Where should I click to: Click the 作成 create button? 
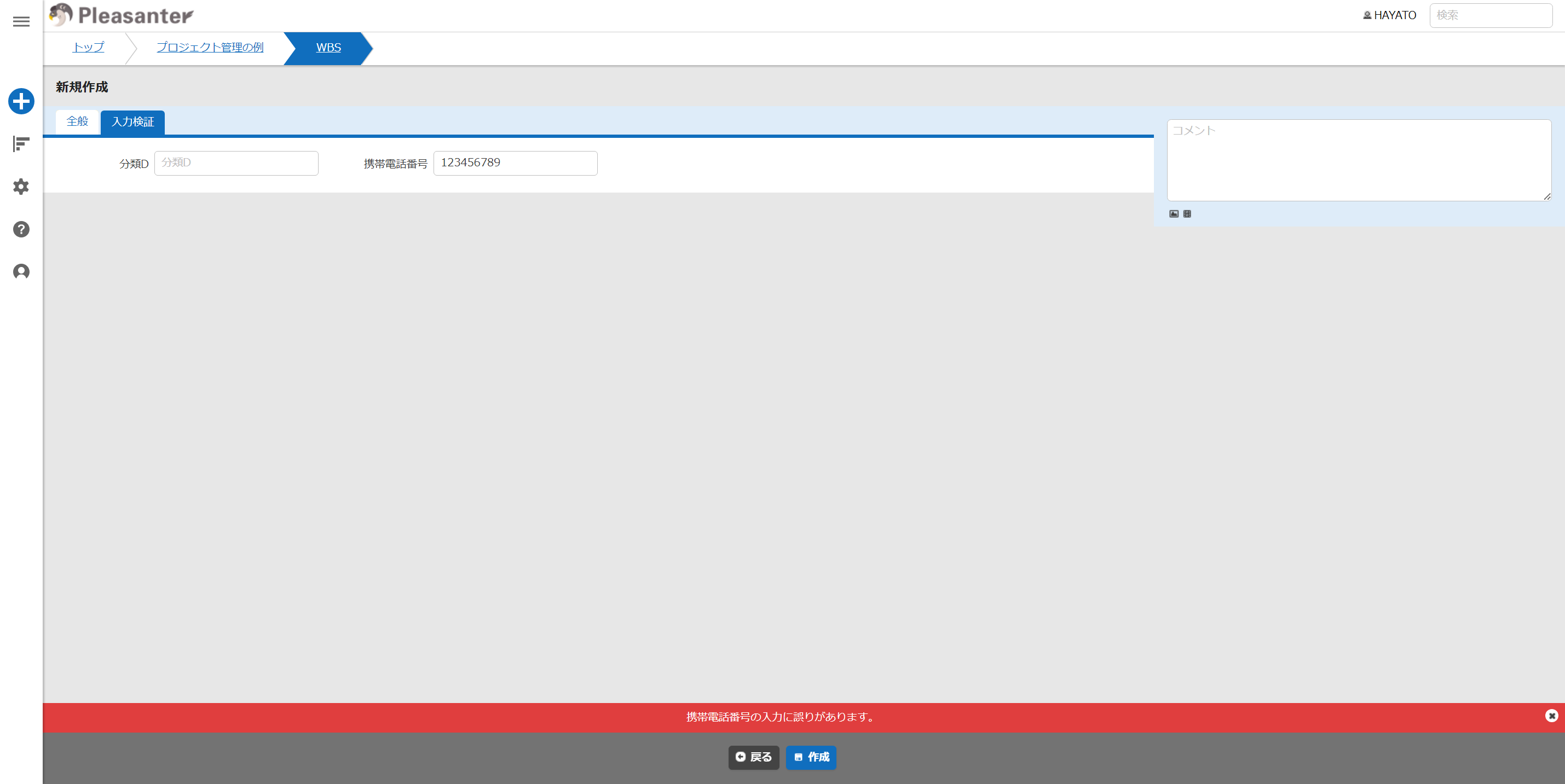pos(811,757)
